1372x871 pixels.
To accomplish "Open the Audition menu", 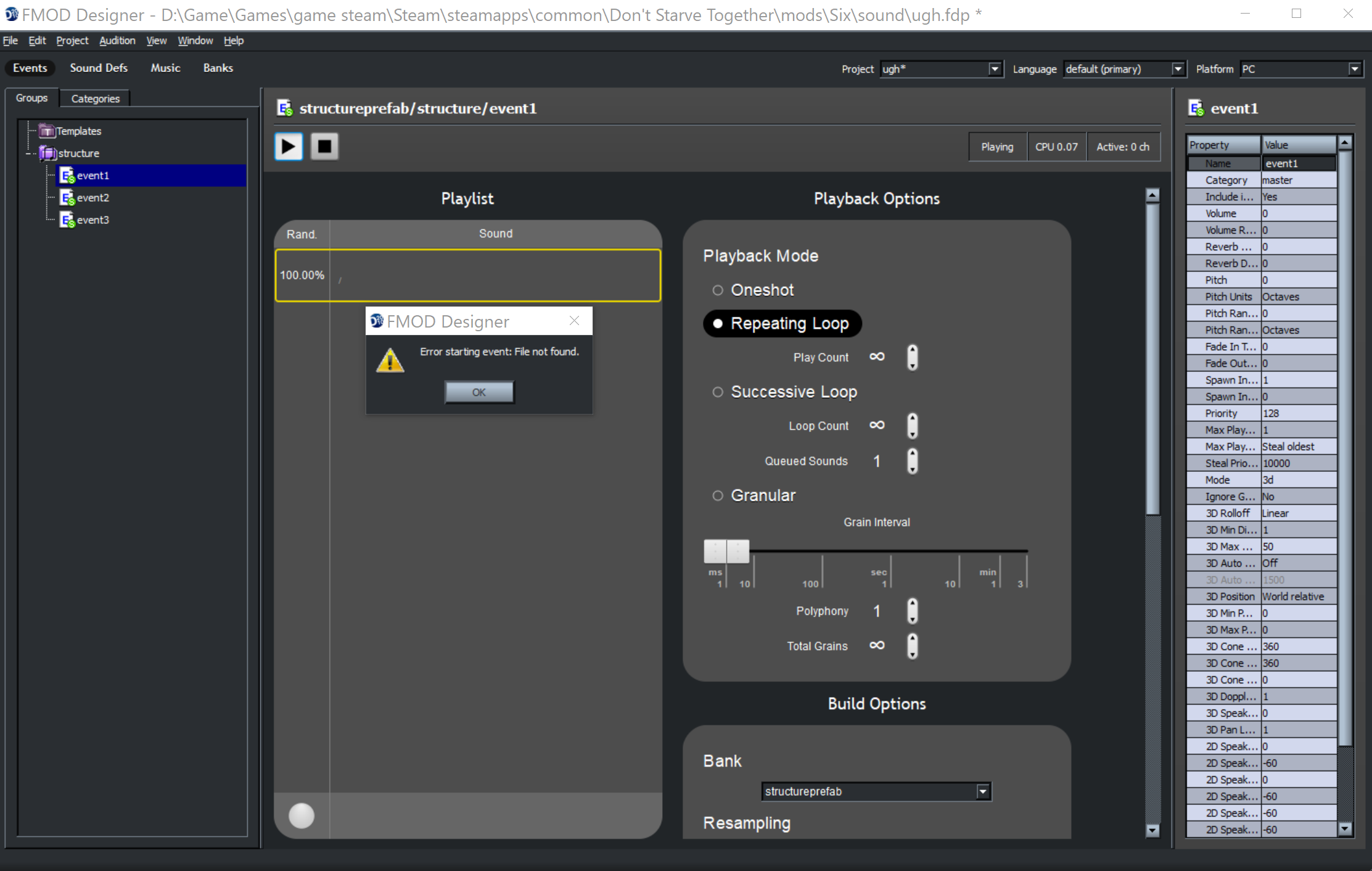I will [x=117, y=41].
